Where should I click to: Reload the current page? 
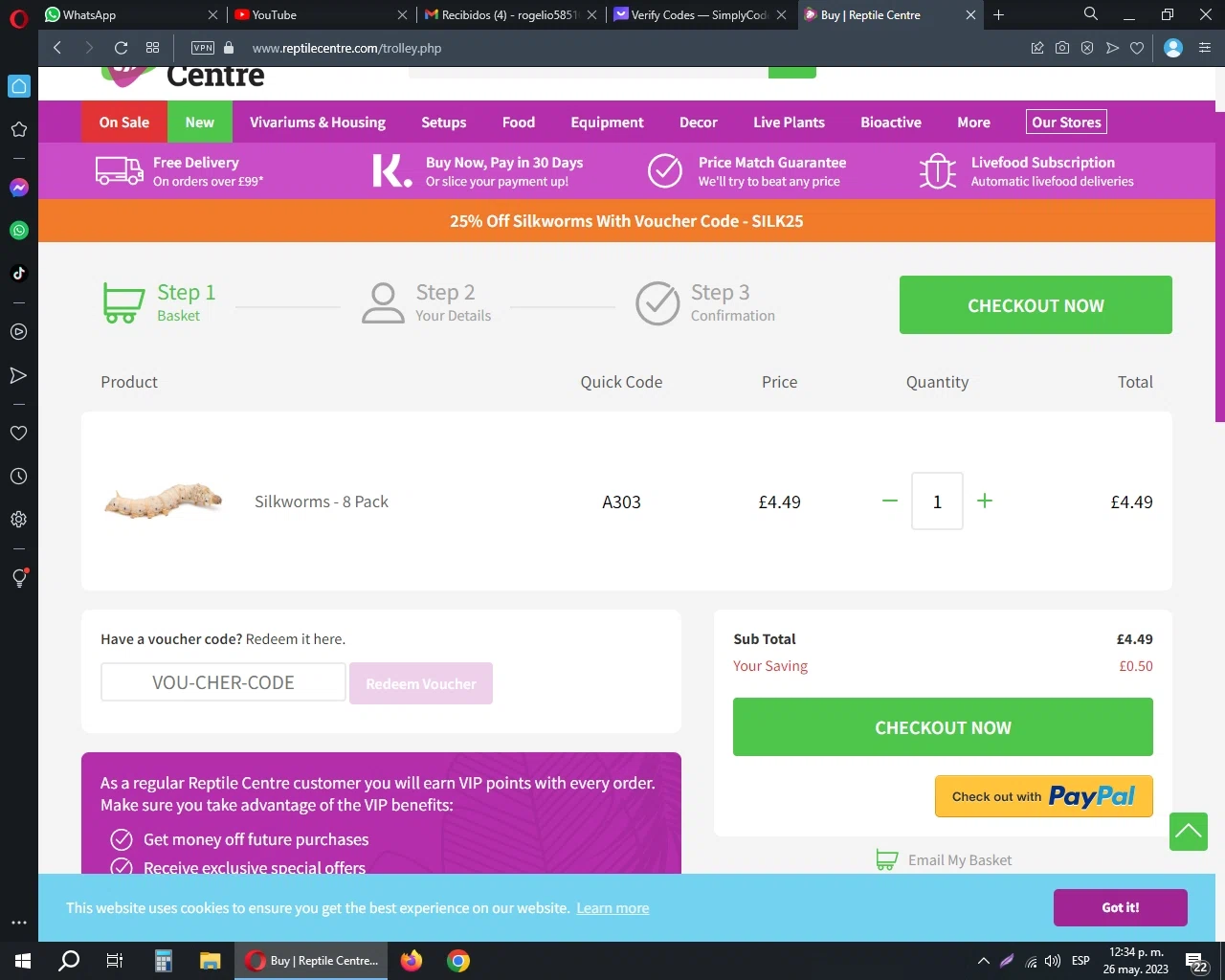click(x=121, y=48)
